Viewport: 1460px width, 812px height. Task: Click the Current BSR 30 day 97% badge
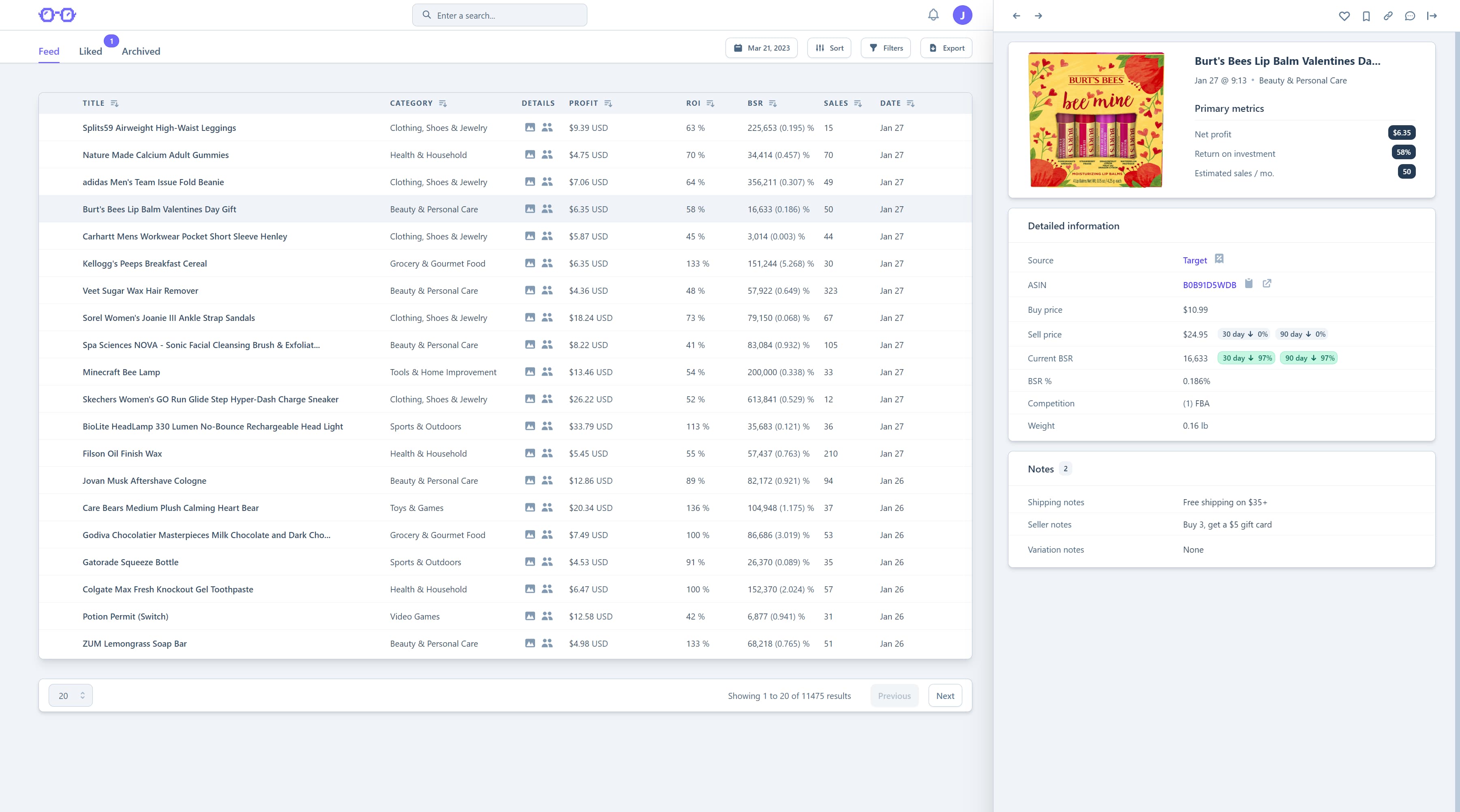(1246, 358)
